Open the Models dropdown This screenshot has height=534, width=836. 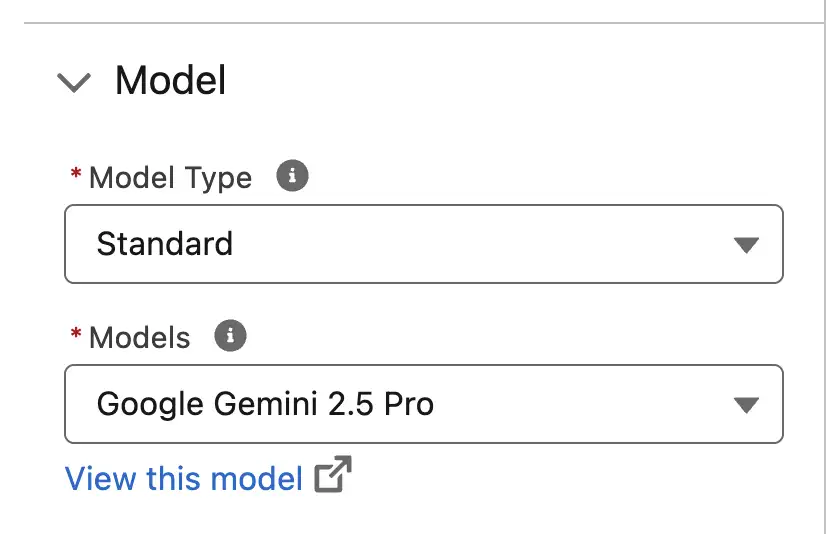[x=424, y=404]
